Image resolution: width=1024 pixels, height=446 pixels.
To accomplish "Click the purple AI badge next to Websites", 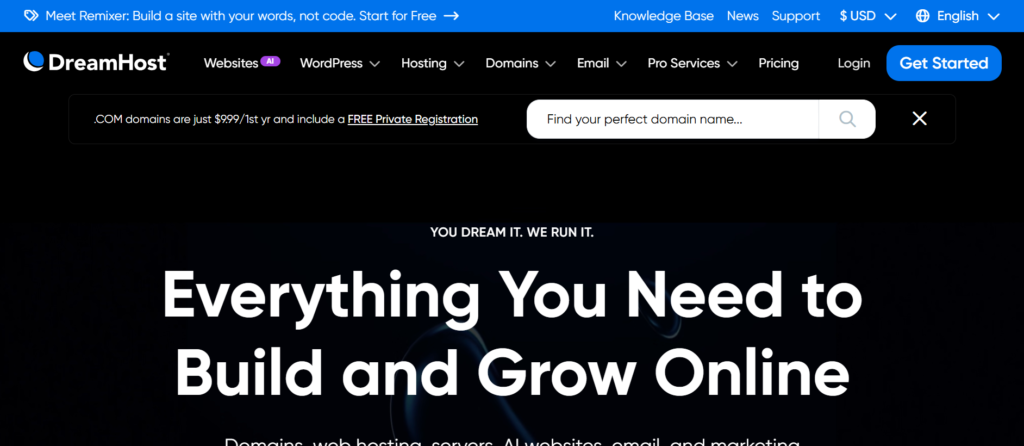I will tap(270, 61).
